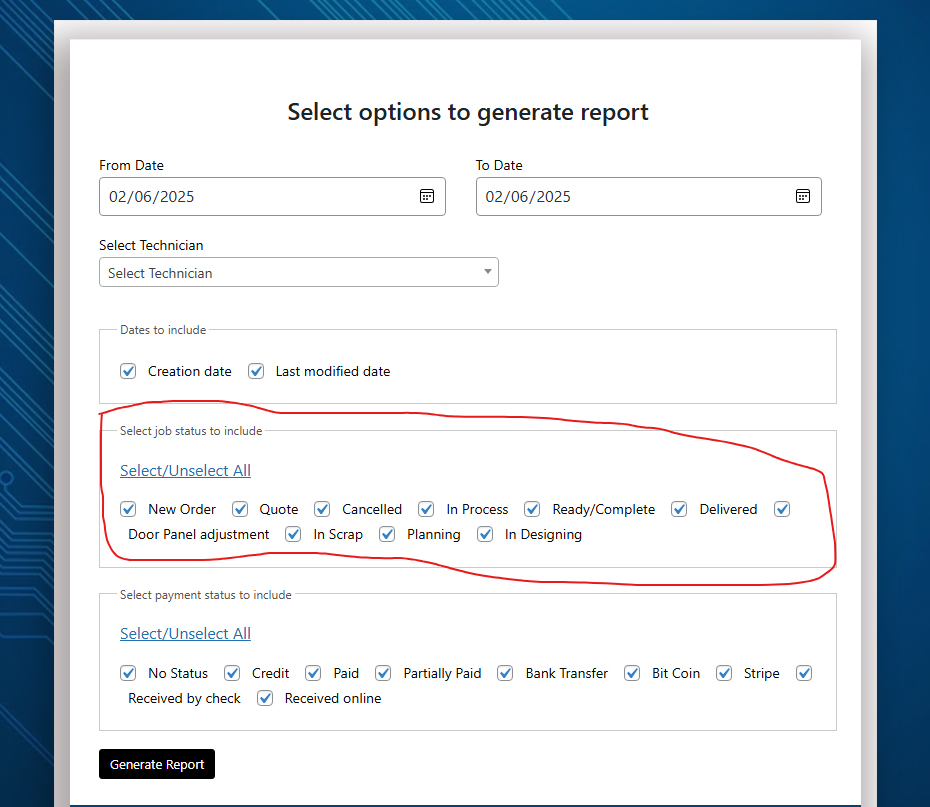Viewport: 930px width, 807px height.
Task: Click the Generate Report button
Action: (157, 764)
